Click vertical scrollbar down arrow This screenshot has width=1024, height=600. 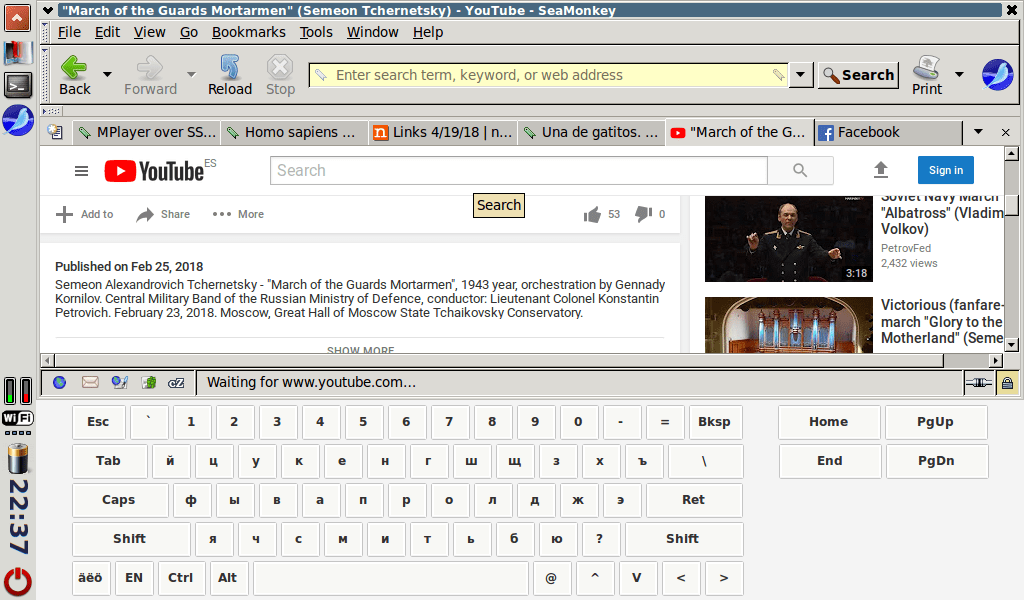coord(1012,345)
